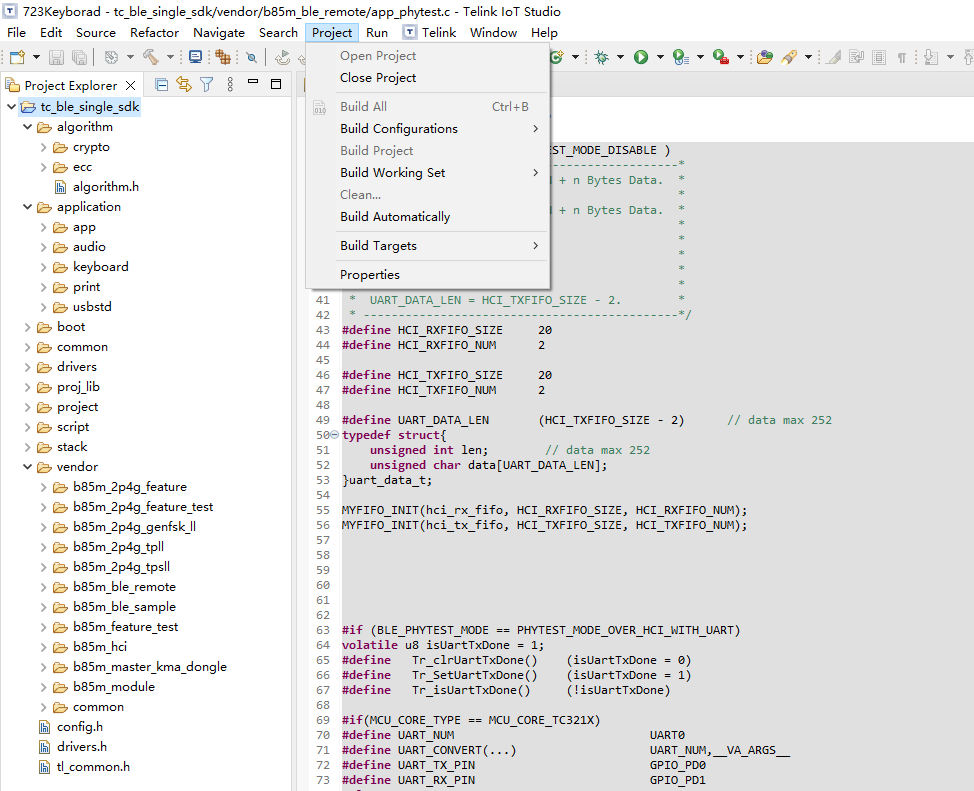Viewport: 974px width, 791px height.
Task: Click Collapse All icon in Project Explorer
Action: [162, 85]
